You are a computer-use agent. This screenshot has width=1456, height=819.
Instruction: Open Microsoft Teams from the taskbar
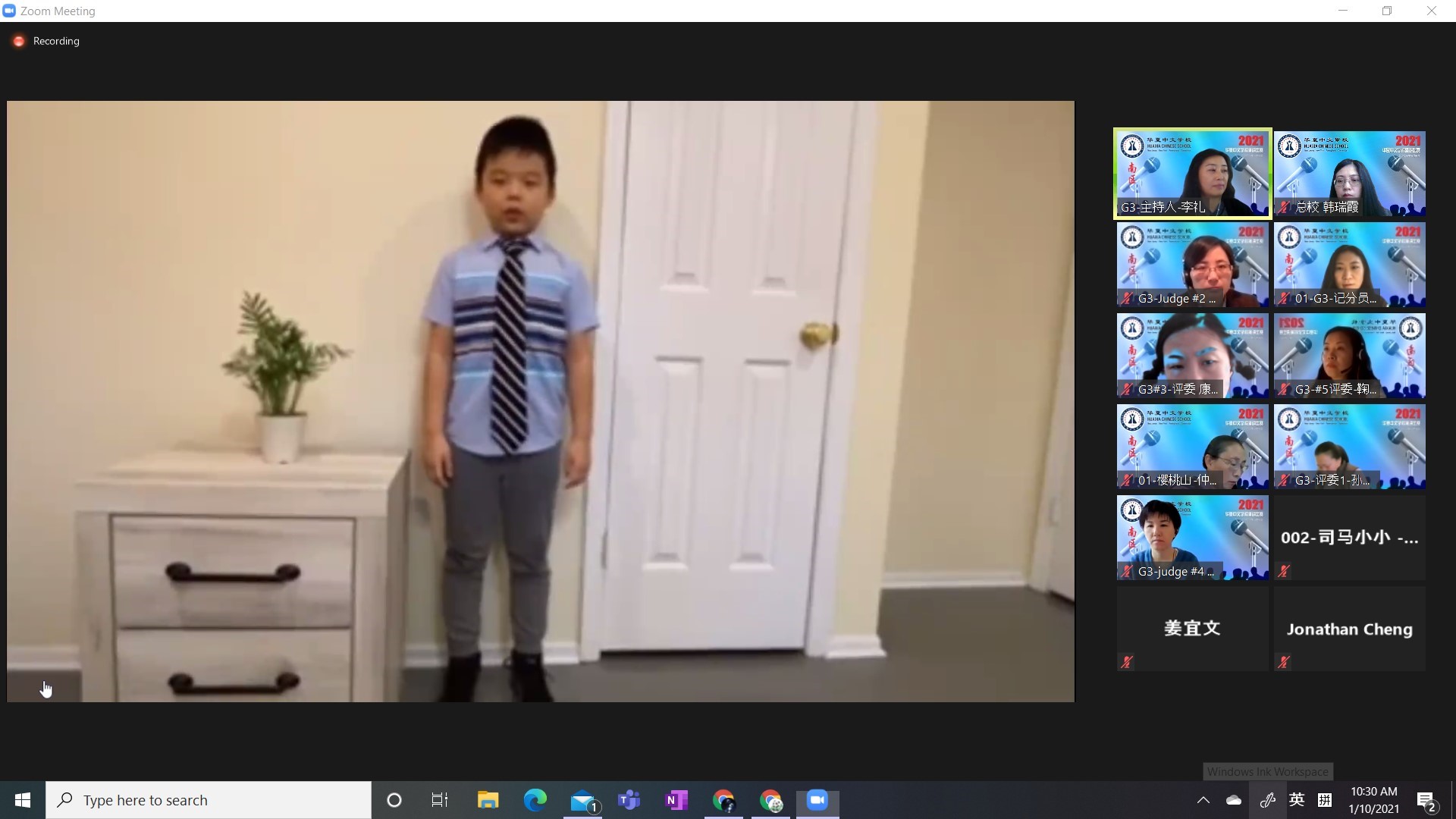[629, 800]
